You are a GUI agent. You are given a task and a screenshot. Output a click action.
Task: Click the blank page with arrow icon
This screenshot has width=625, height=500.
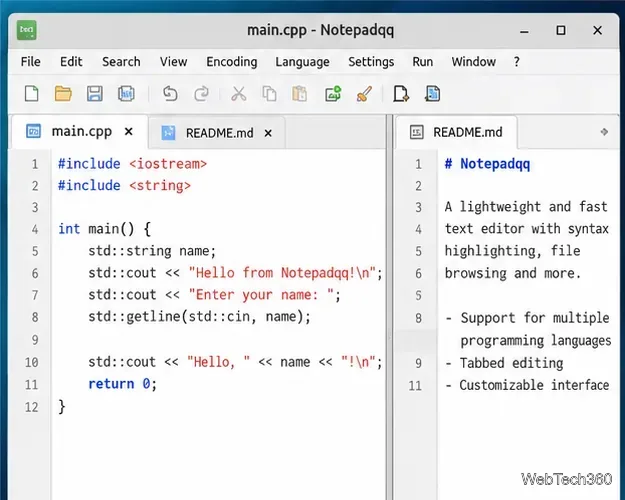coord(401,94)
